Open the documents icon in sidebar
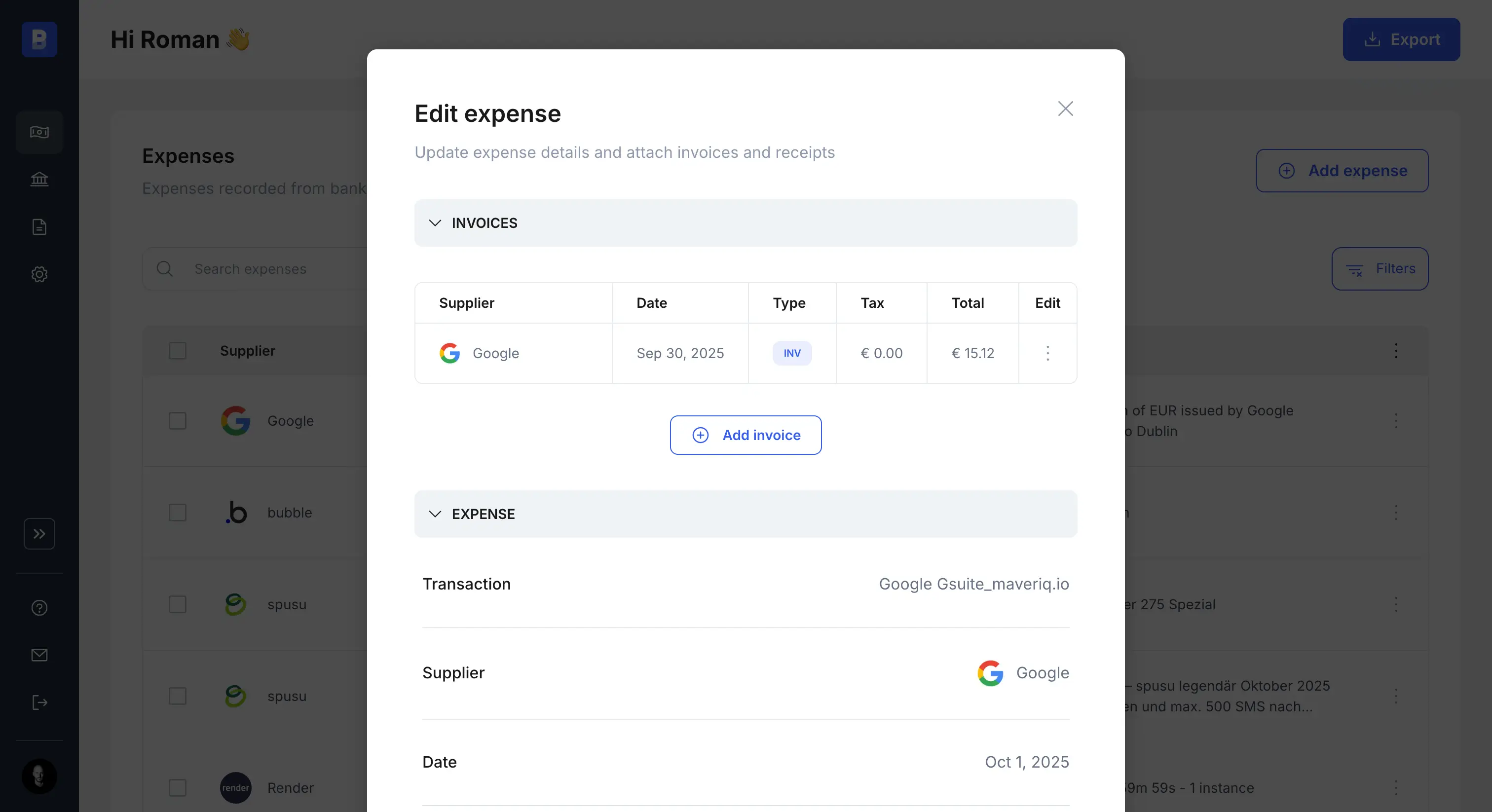Viewport: 1492px width, 812px height. coord(39,226)
